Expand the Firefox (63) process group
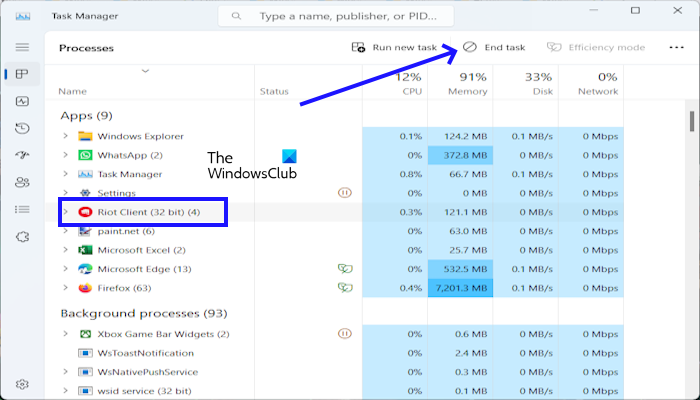The width and height of the screenshot is (700, 400). [x=66, y=288]
